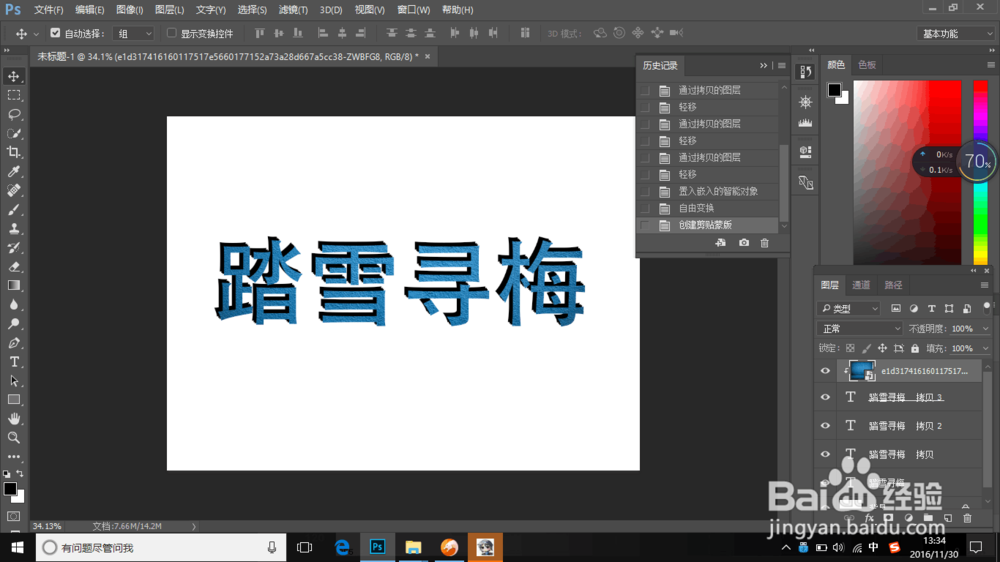Select the Lasso tool

click(x=13, y=114)
